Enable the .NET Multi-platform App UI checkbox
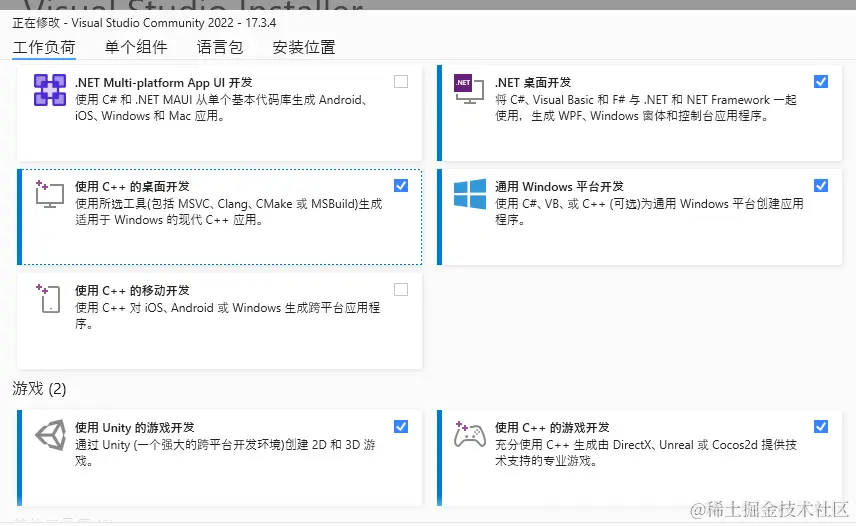The height and width of the screenshot is (526, 856). point(401,82)
